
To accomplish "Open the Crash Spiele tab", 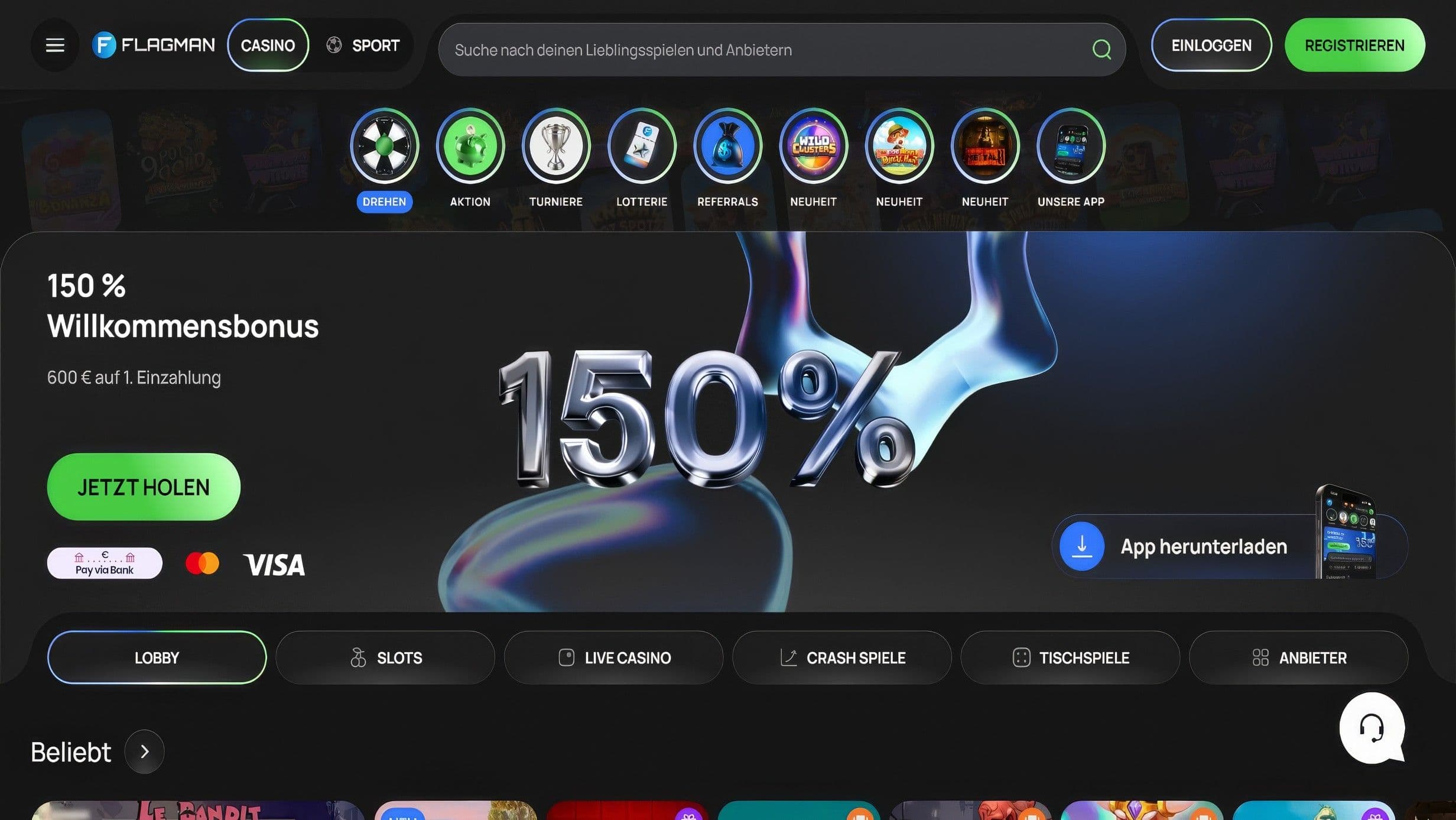I will (x=842, y=657).
